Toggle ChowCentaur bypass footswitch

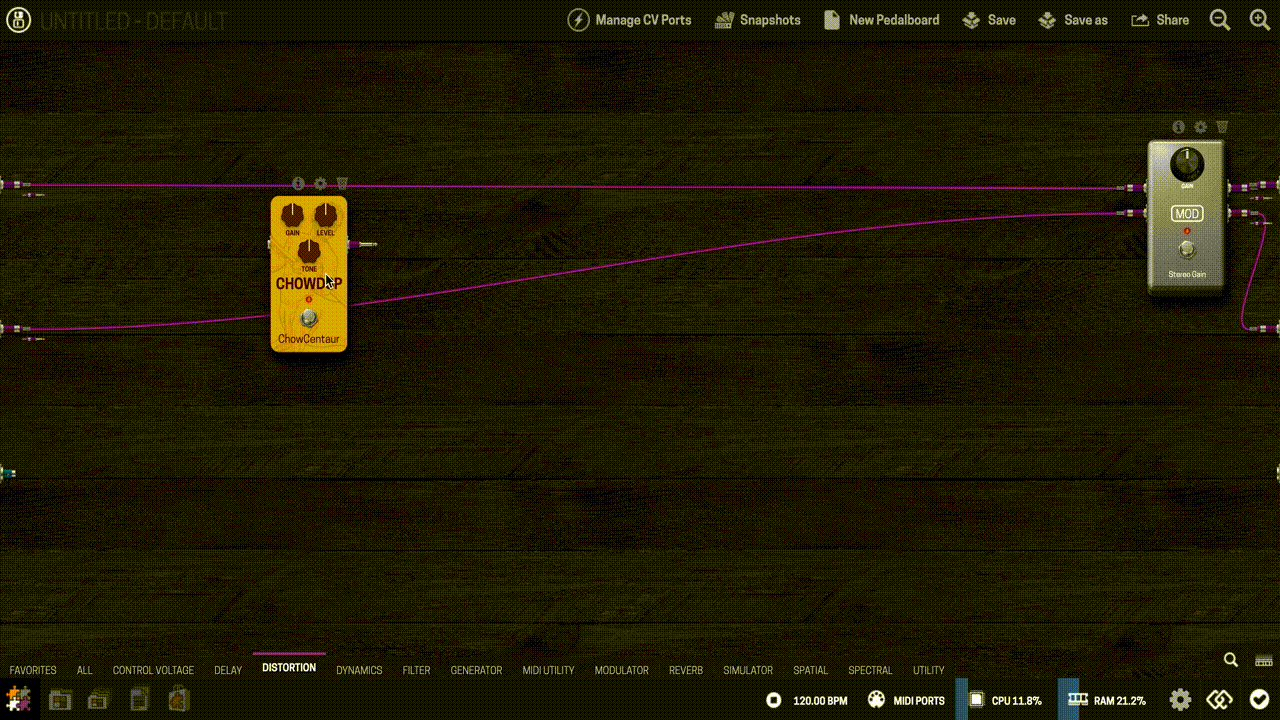(309, 319)
